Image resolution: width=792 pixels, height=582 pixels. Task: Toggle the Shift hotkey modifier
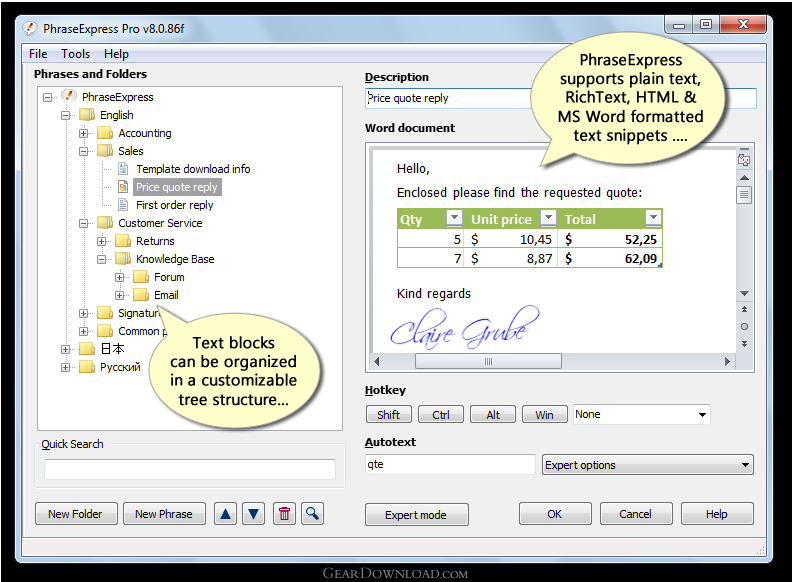pyautogui.click(x=388, y=415)
